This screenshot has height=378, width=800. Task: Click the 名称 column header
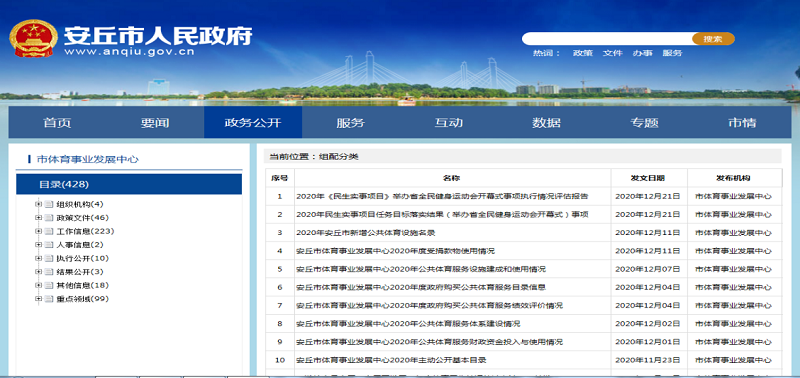[453, 178]
